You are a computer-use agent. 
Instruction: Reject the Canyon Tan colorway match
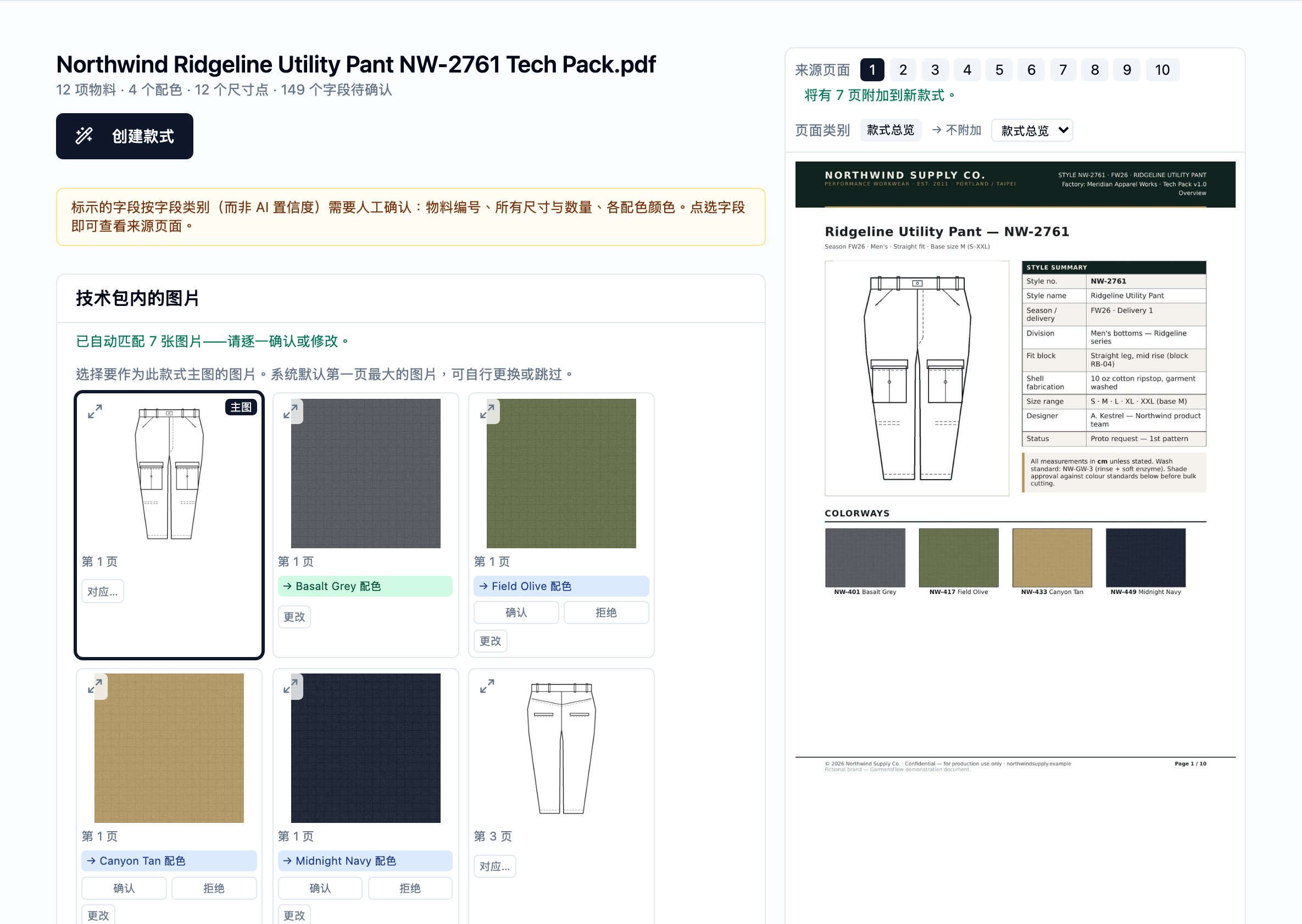pyautogui.click(x=214, y=888)
